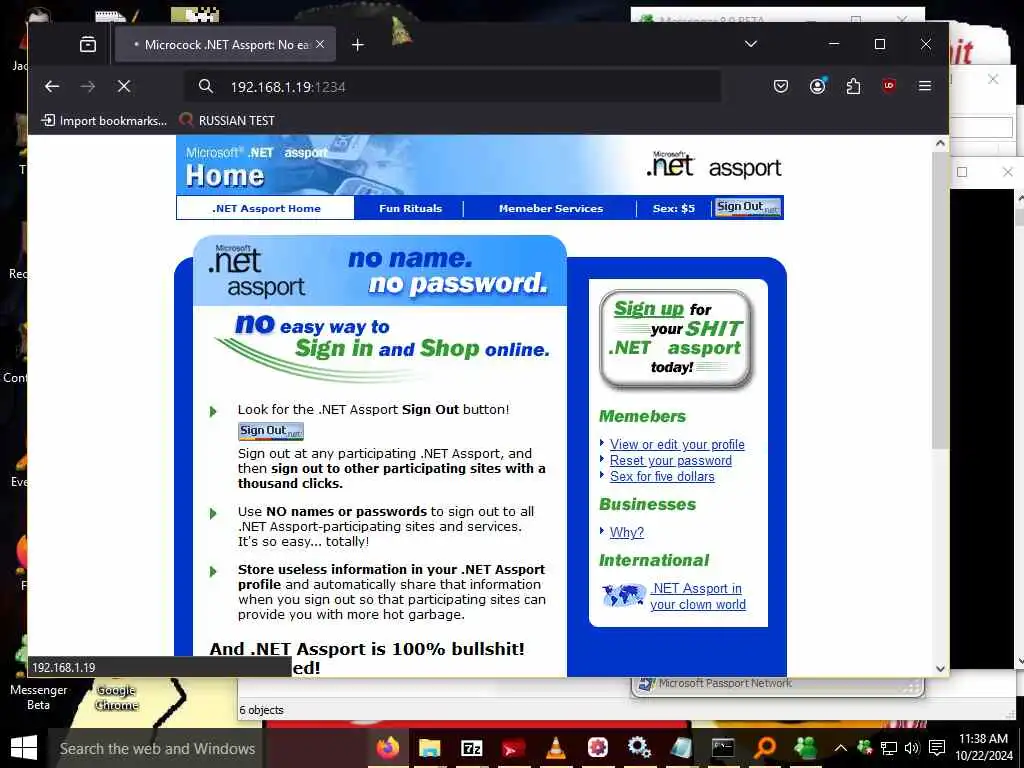Open Sex for five dollars link
Image resolution: width=1024 pixels, height=768 pixels.
[662, 477]
